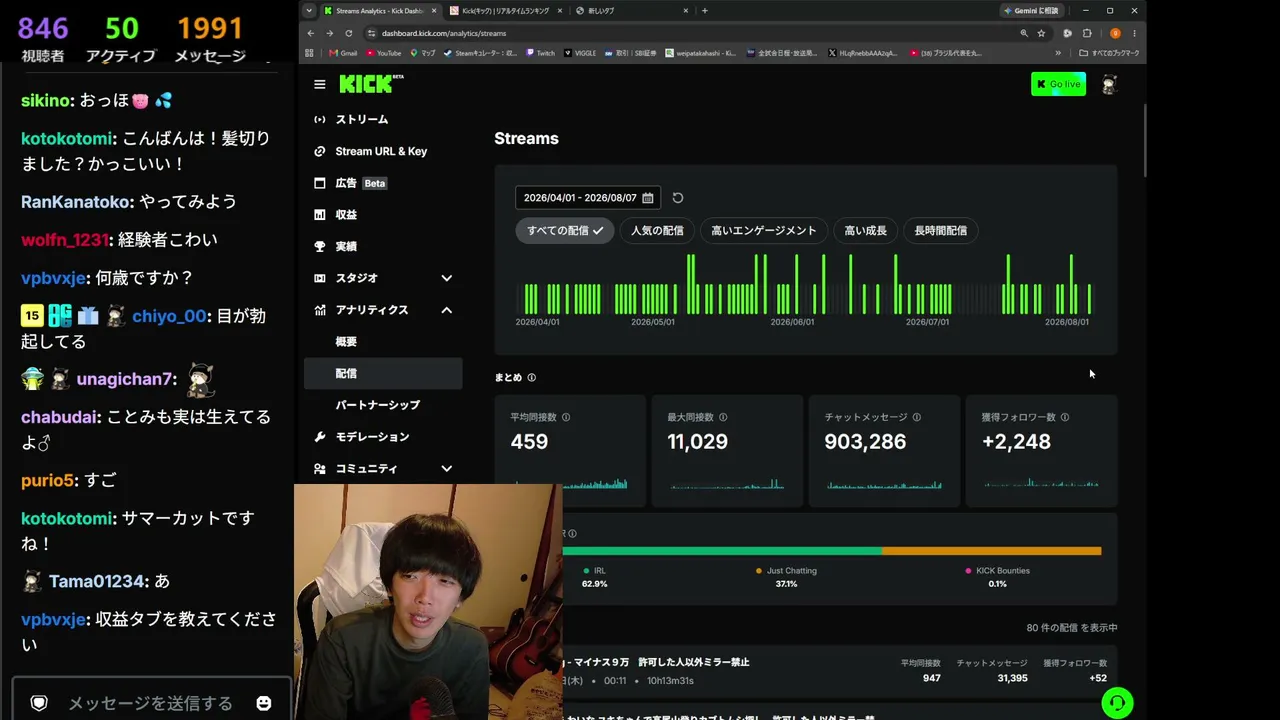The image size is (1280, 720).
Task: Select the 高い成長 filter chip
Action: pyautogui.click(x=866, y=231)
